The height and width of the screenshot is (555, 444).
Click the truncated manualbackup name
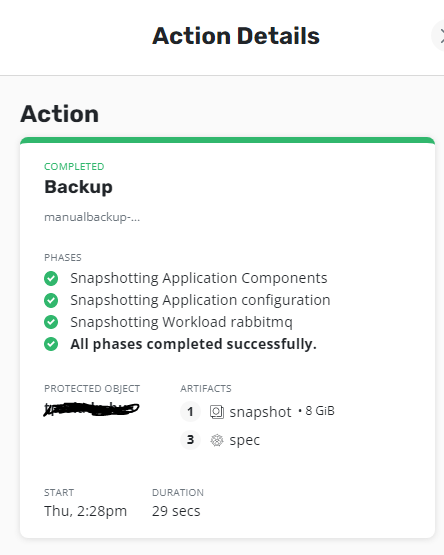coord(92,217)
